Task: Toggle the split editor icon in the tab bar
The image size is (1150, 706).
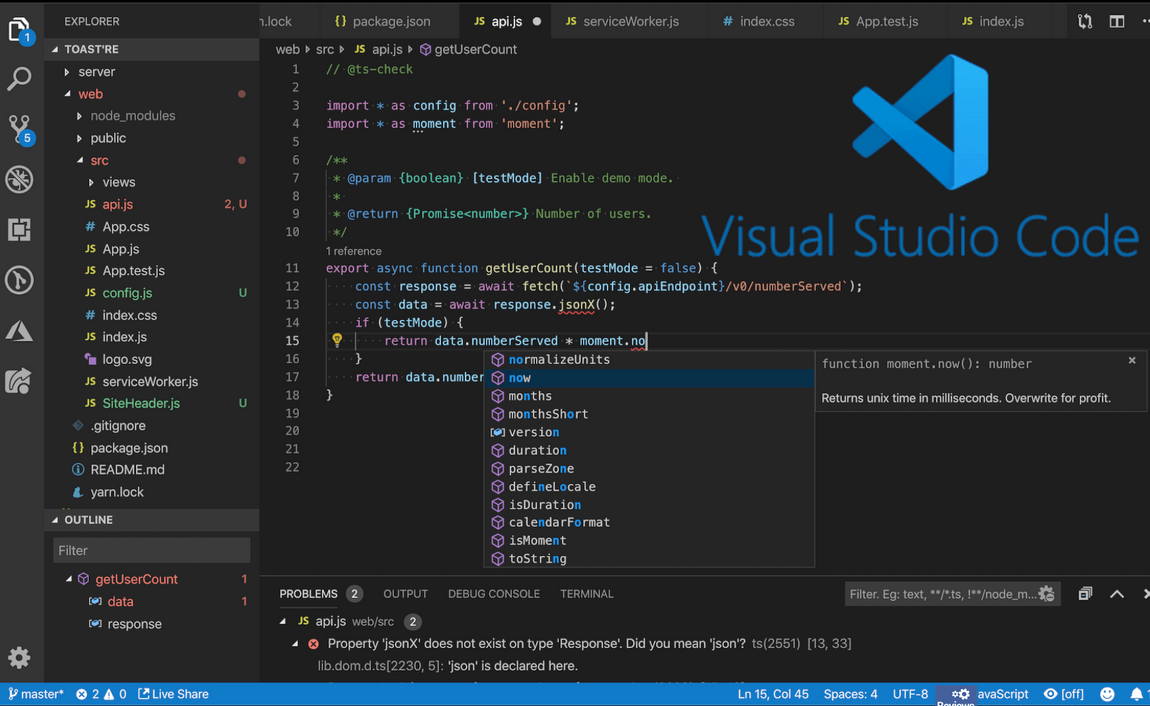Action: 1117,20
